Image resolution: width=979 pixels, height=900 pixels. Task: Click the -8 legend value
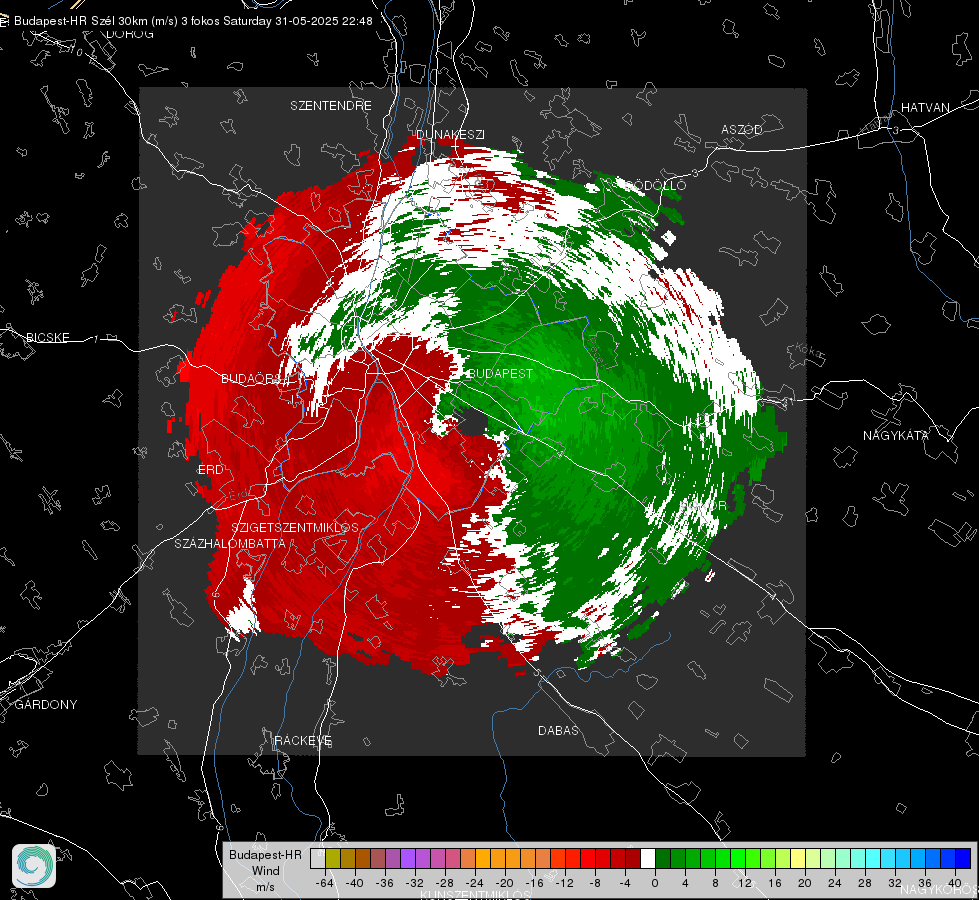pos(594,883)
